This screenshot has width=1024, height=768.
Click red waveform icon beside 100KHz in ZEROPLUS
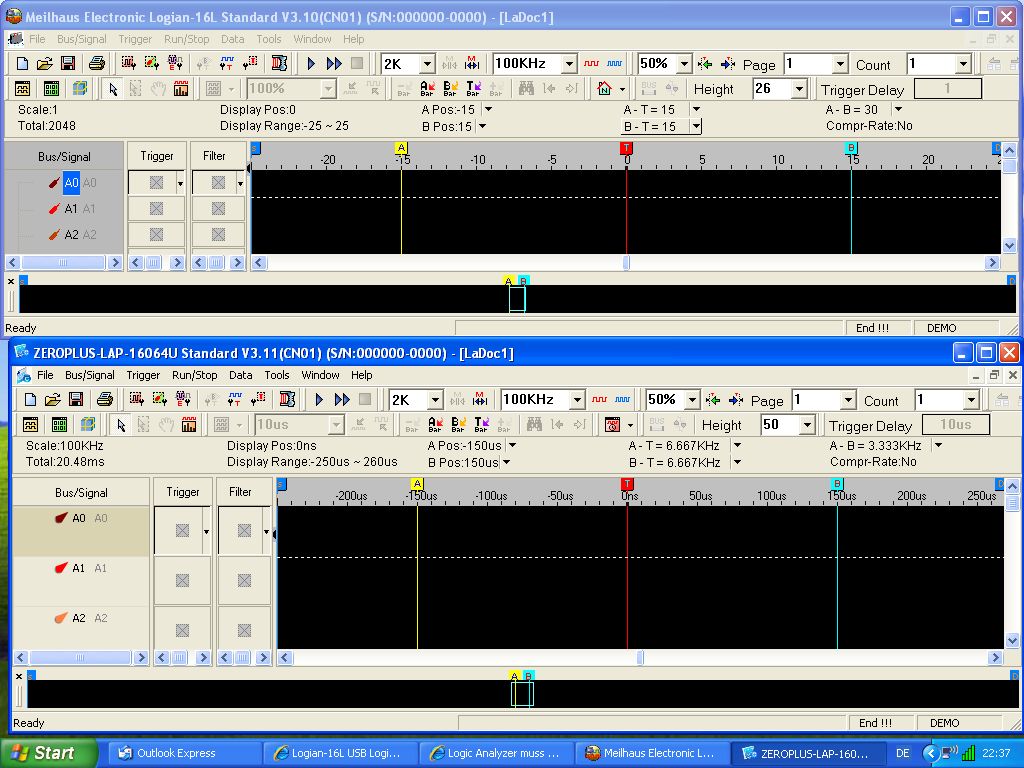pyautogui.click(x=600, y=400)
